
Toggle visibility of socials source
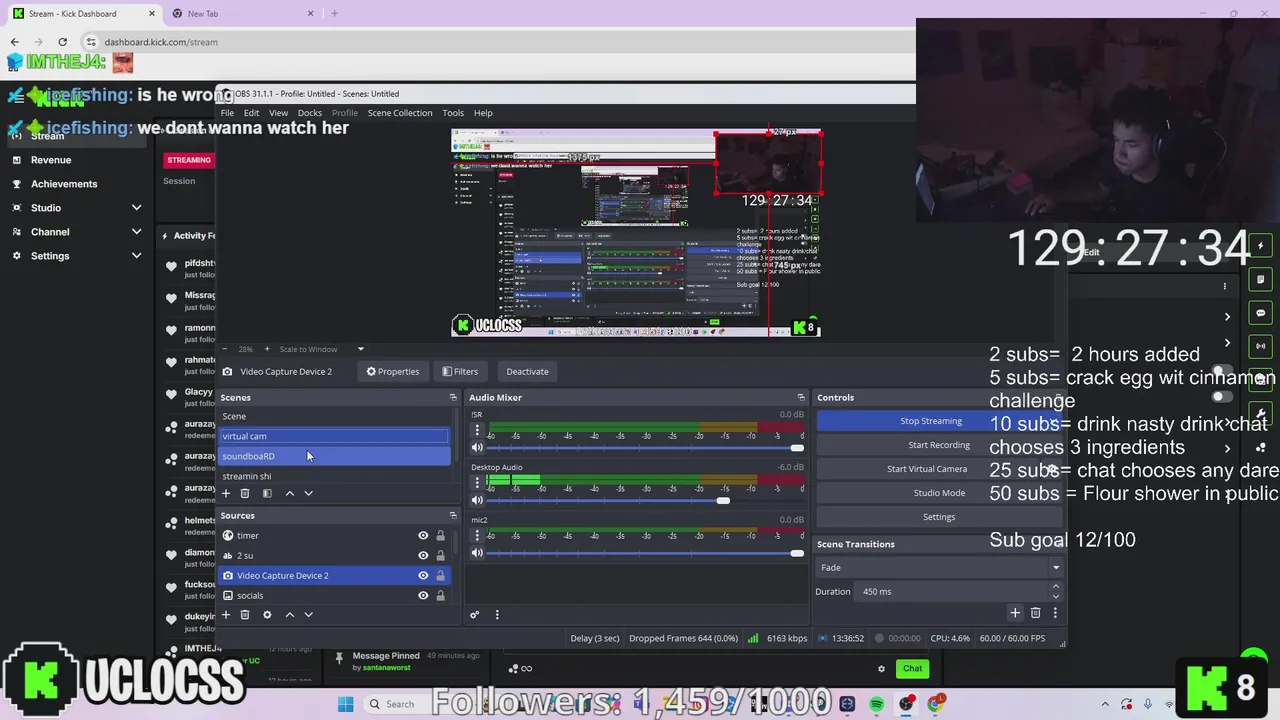(423, 596)
